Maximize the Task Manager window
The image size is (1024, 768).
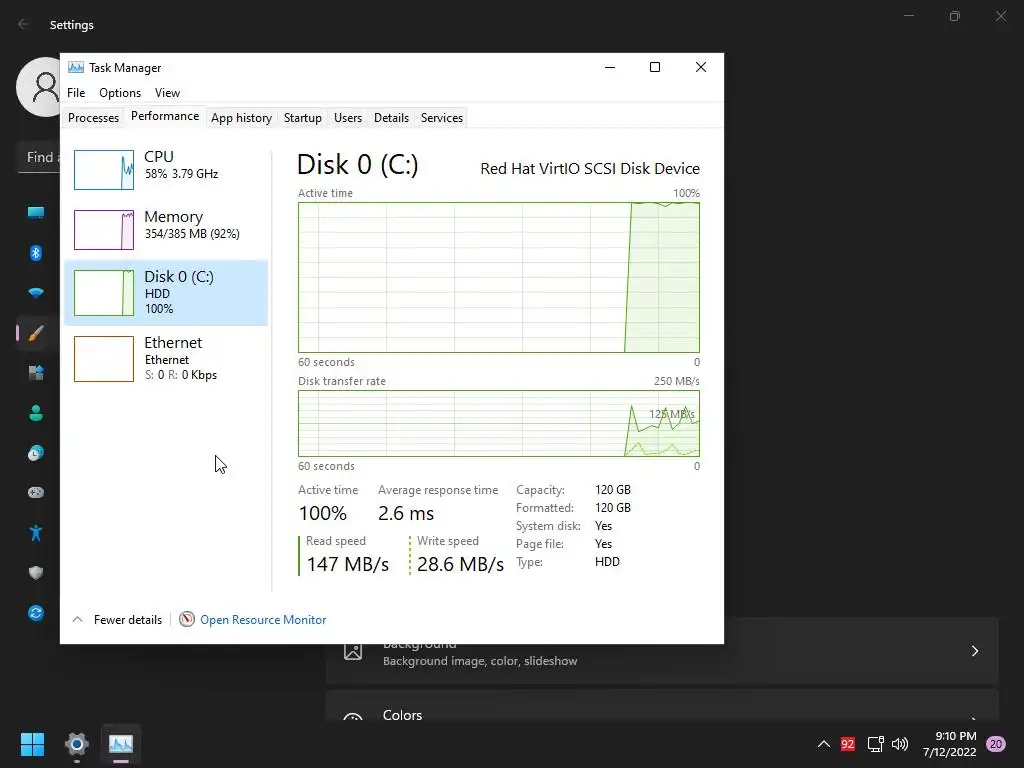tap(655, 67)
